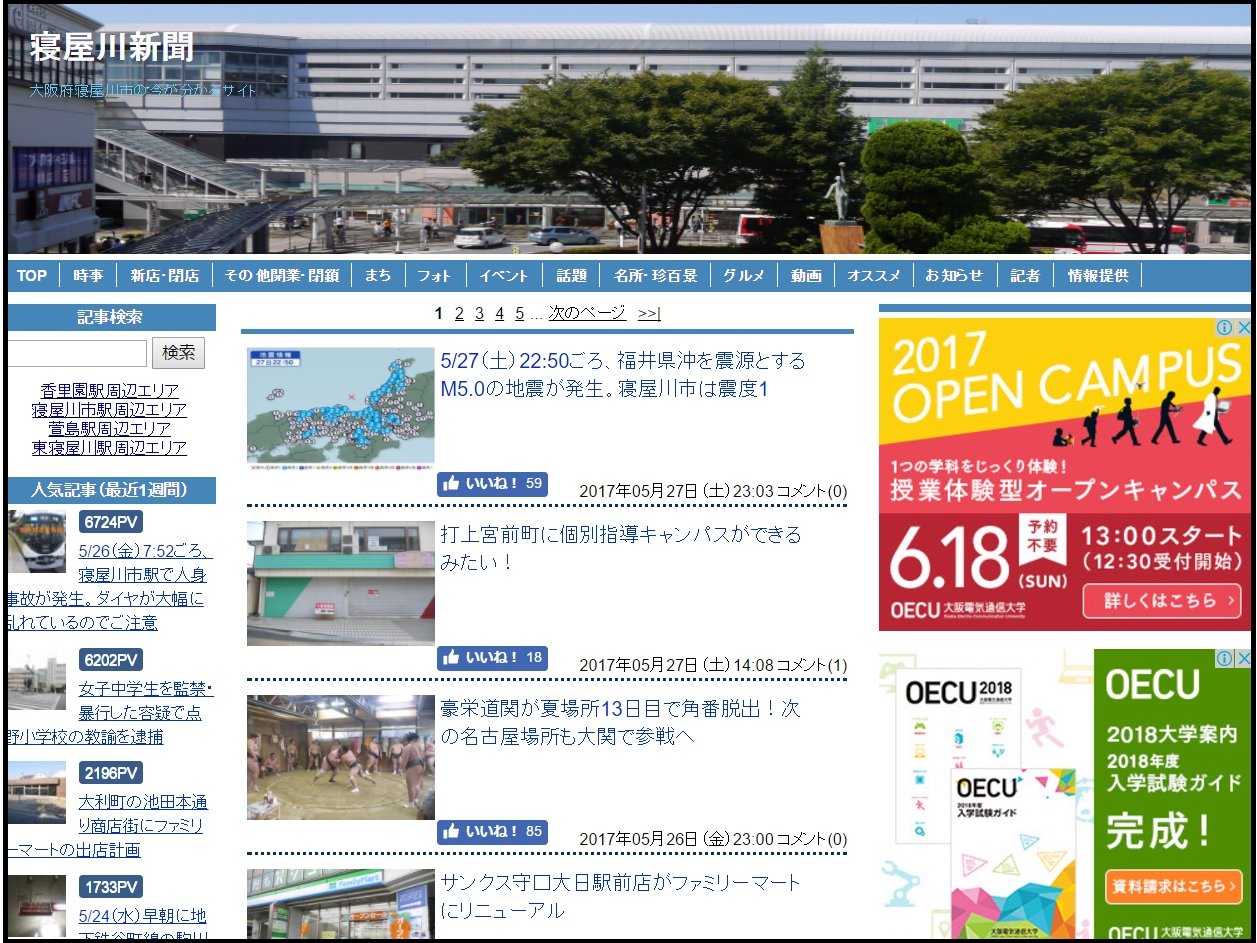Open the 情報提供 menu item
Screen dimensions: 1257x943
(1098, 276)
